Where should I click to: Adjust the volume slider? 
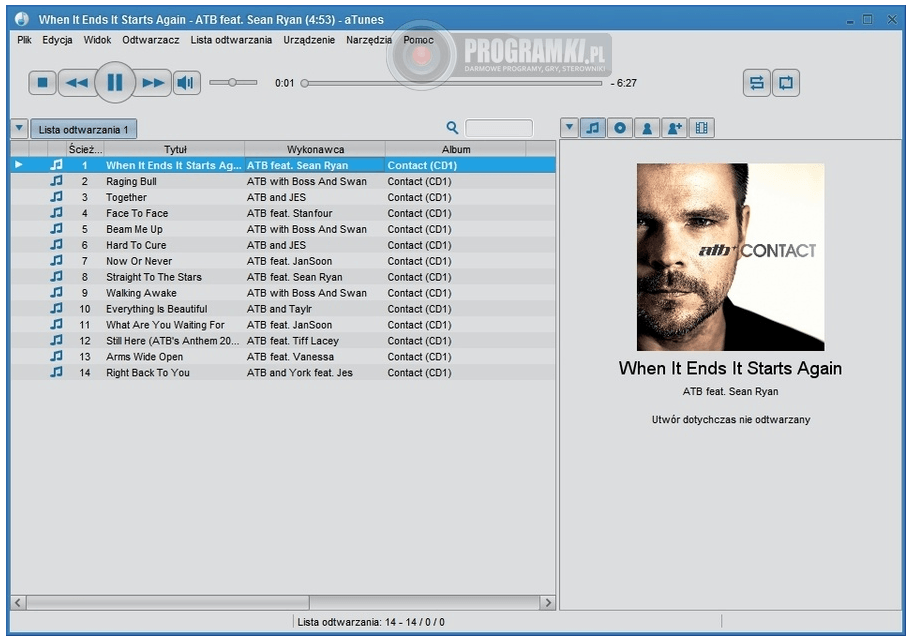click(233, 83)
